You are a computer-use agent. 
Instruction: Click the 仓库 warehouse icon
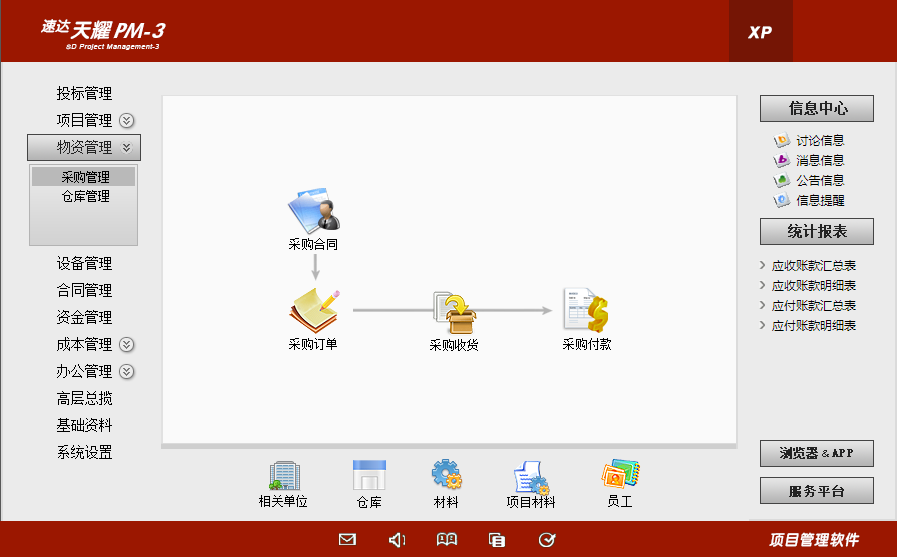pyautogui.click(x=369, y=476)
